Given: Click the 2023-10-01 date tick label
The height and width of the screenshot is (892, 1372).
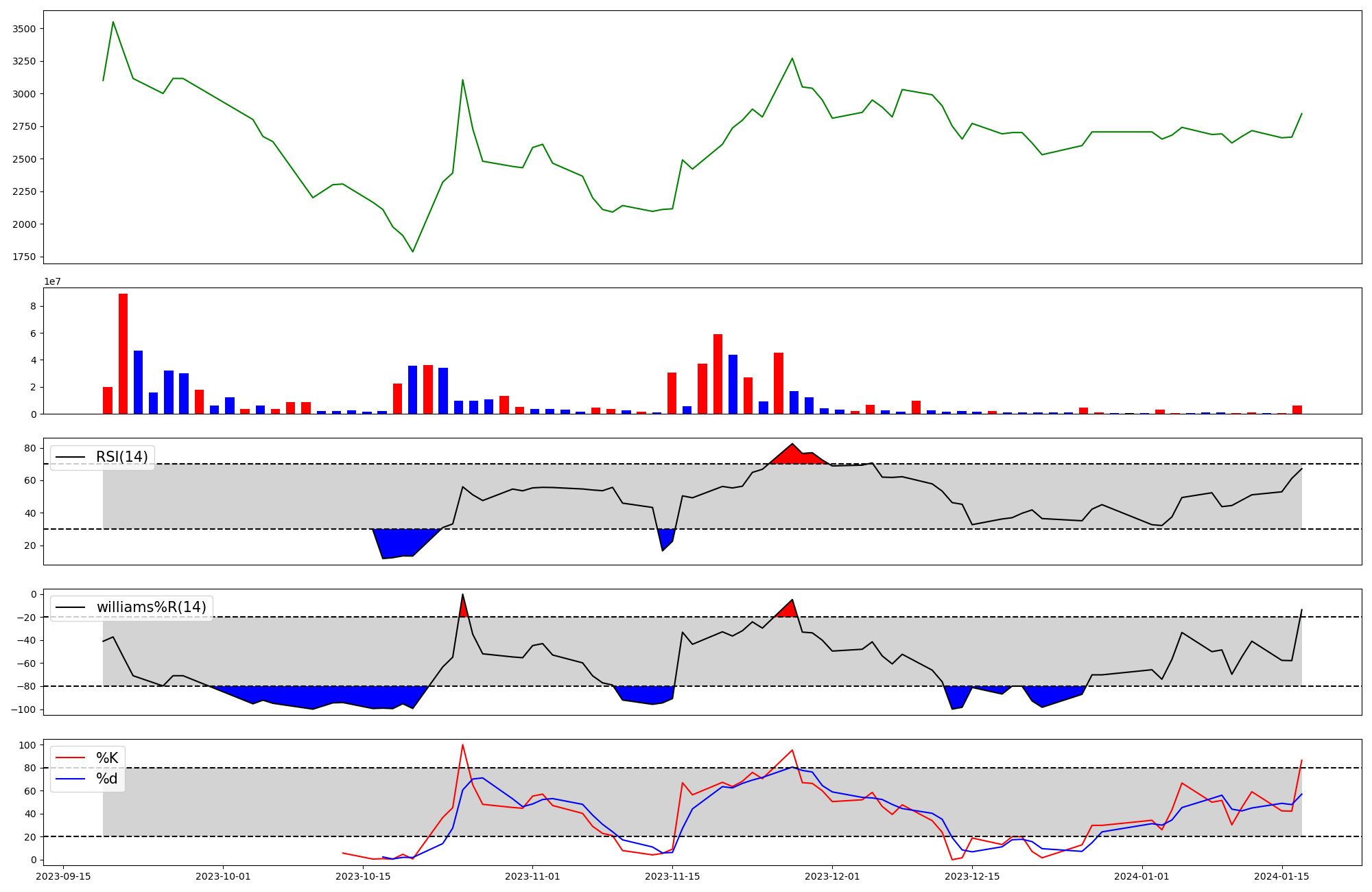Looking at the screenshot, I should click(223, 876).
